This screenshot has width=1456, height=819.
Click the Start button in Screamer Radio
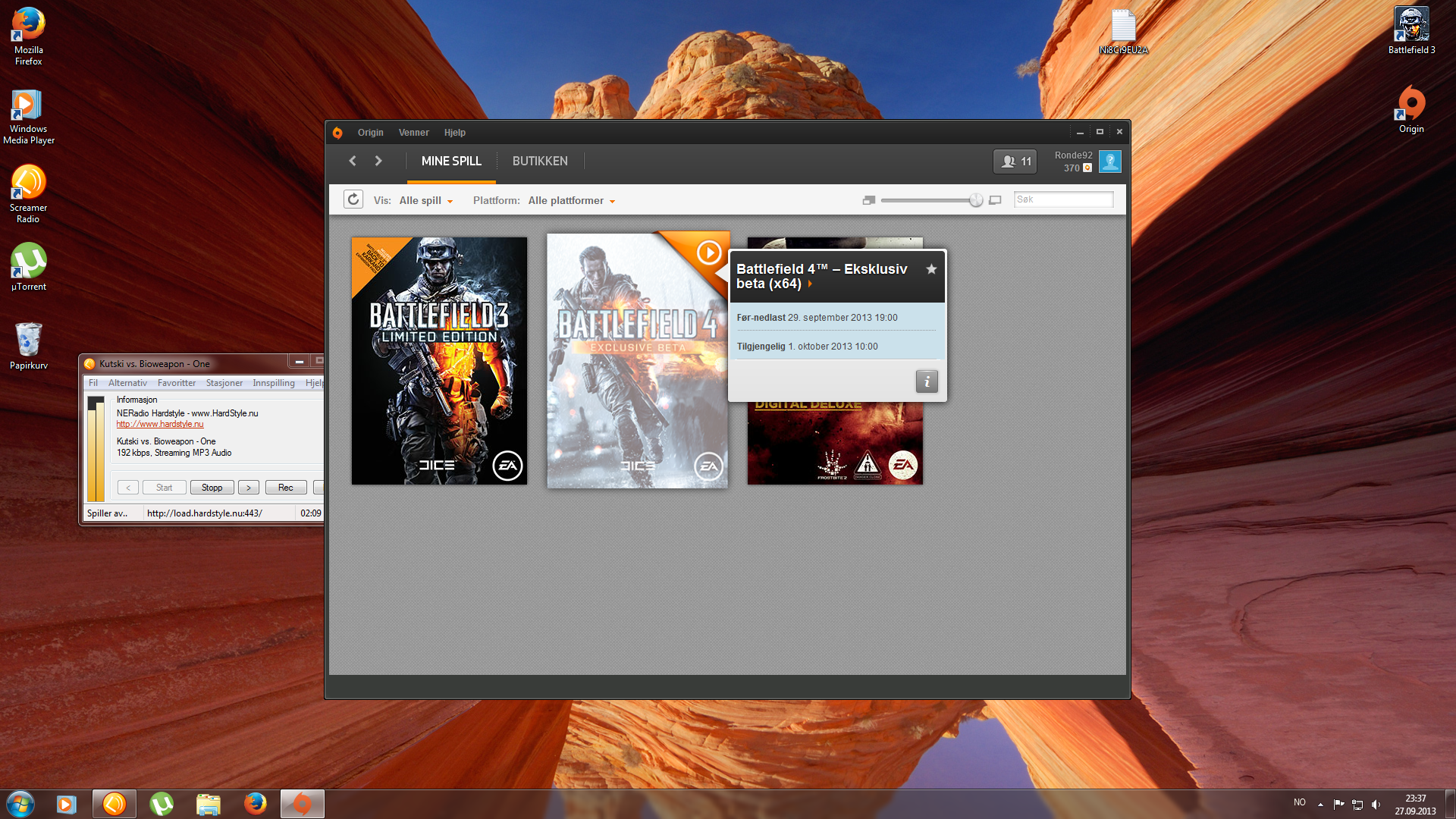(164, 488)
